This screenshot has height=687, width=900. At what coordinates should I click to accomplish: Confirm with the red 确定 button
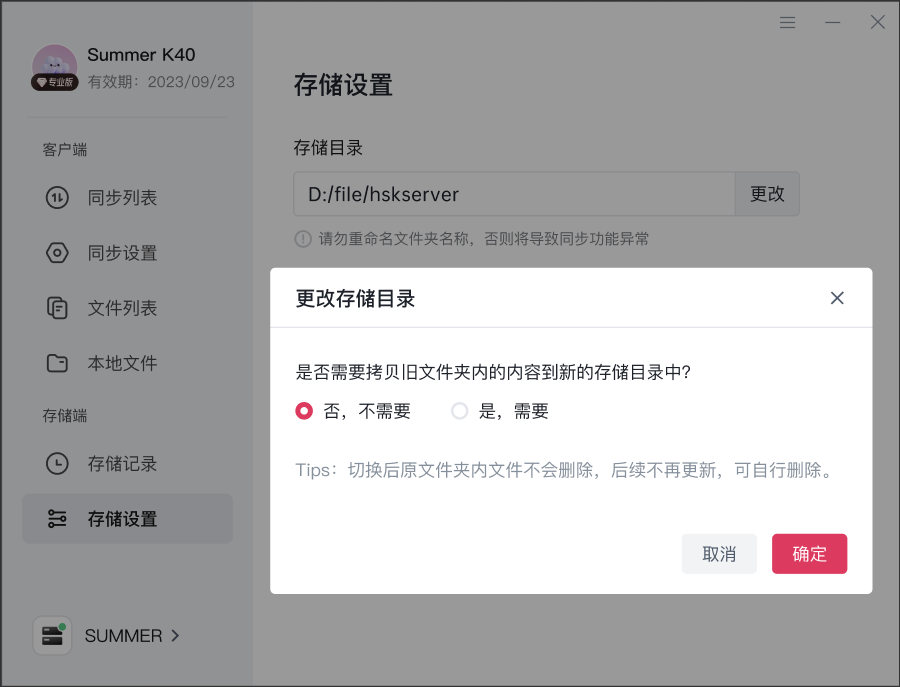[809, 554]
